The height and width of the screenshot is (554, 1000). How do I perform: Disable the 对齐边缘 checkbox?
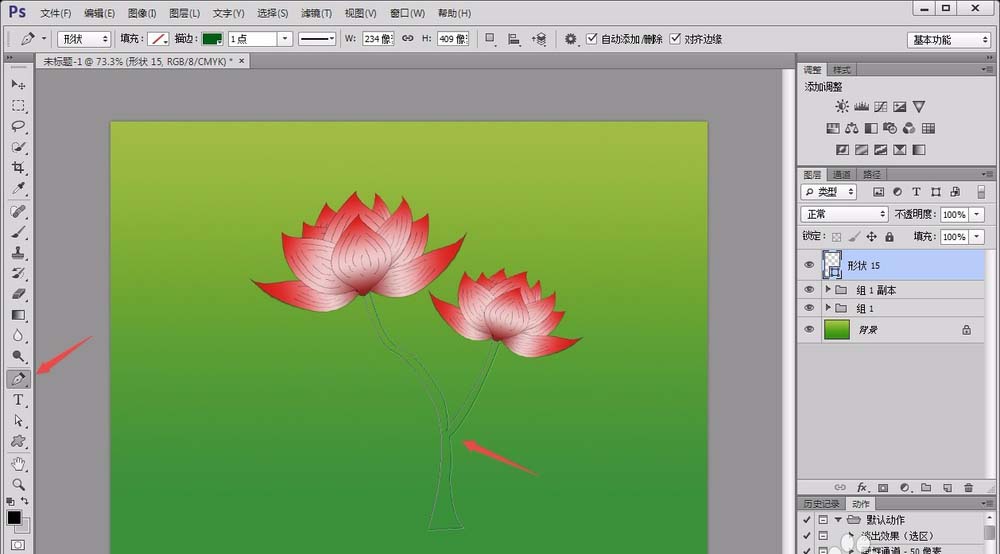pyautogui.click(x=675, y=39)
